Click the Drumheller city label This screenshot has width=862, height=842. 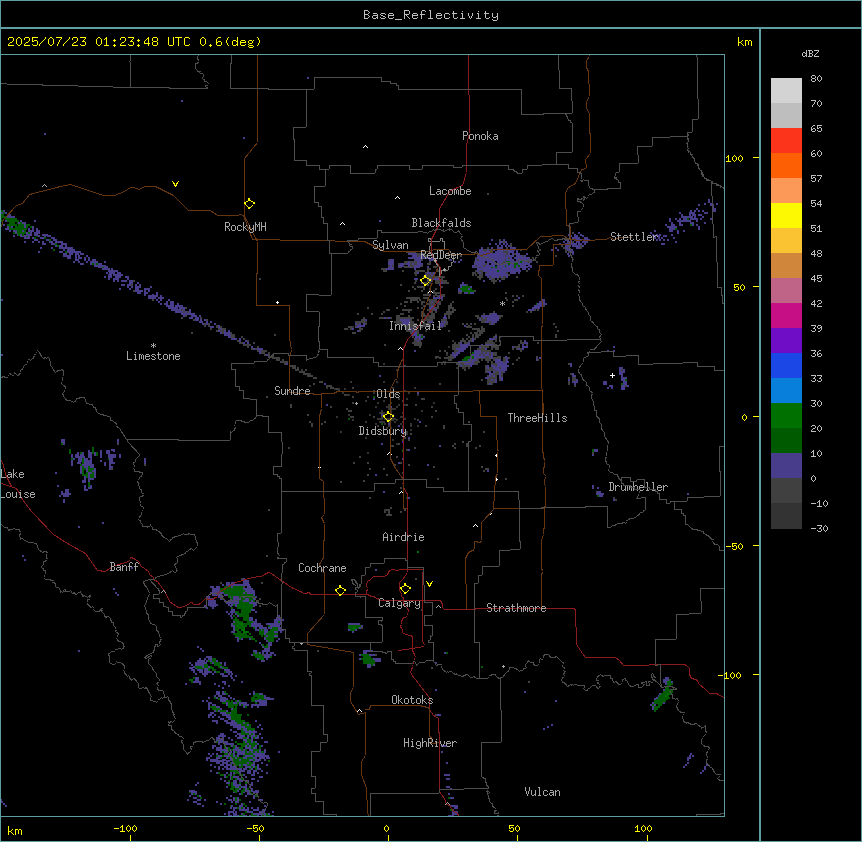click(x=638, y=487)
